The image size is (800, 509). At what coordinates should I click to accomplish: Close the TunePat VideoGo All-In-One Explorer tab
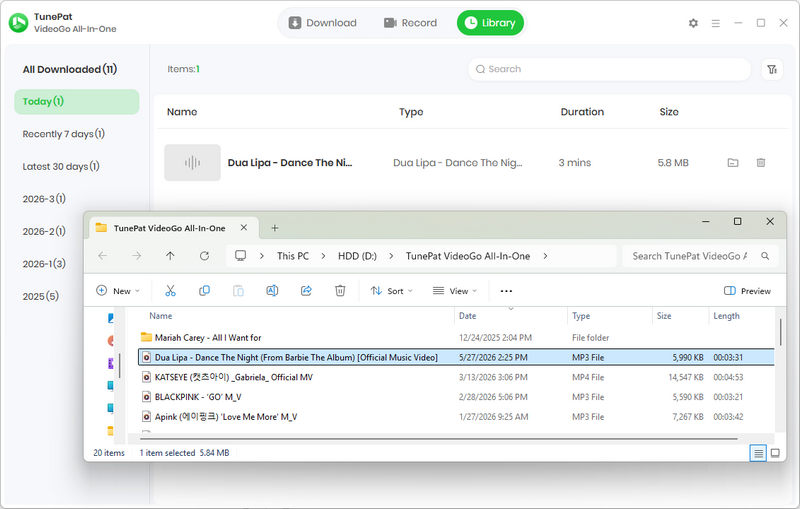tap(244, 227)
